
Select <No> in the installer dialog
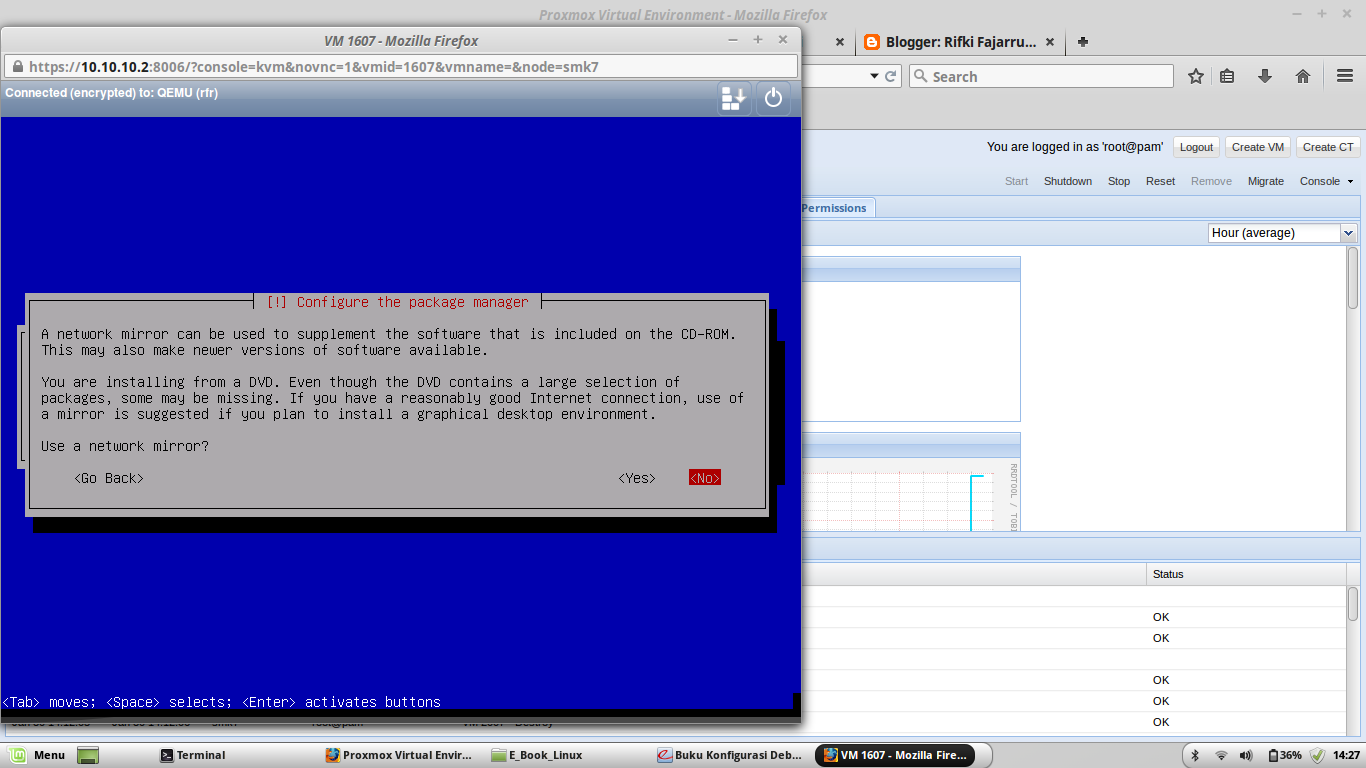[x=705, y=478]
